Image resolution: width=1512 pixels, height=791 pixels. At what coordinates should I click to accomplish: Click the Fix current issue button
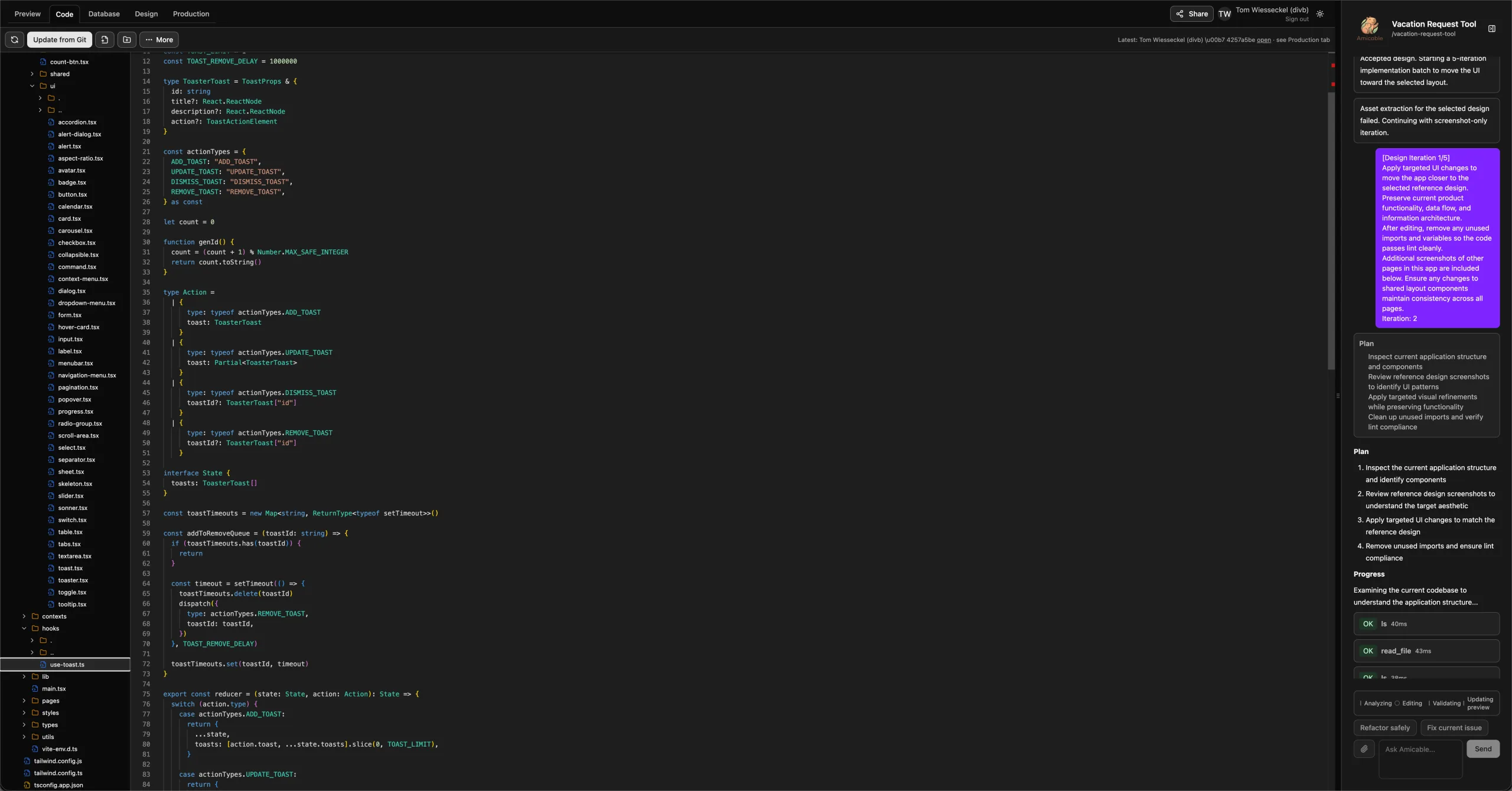[1455, 728]
